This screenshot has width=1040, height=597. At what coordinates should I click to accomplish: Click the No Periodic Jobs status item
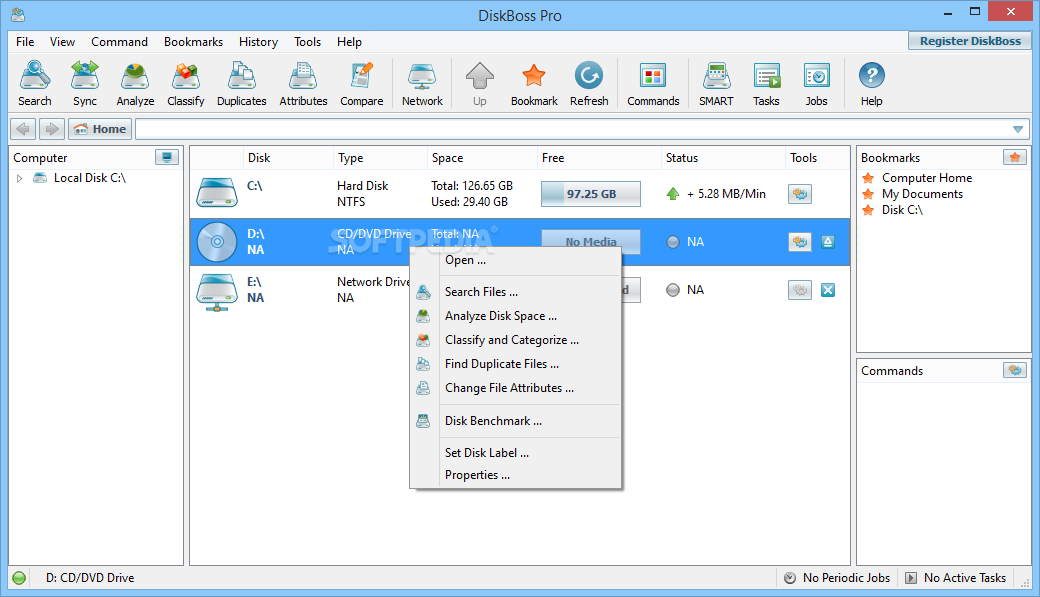837,578
